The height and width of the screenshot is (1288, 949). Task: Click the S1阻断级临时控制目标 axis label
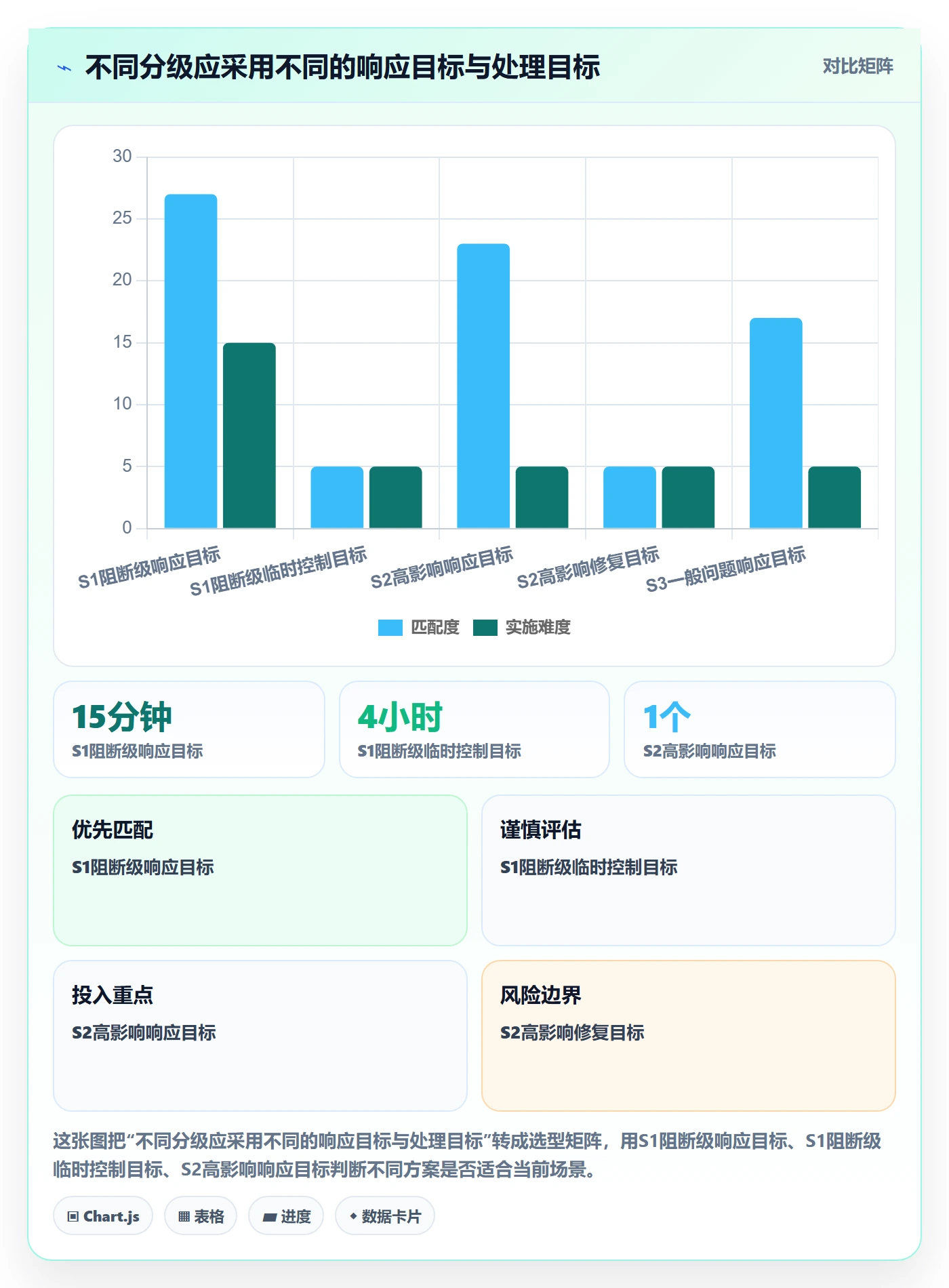coord(279,571)
